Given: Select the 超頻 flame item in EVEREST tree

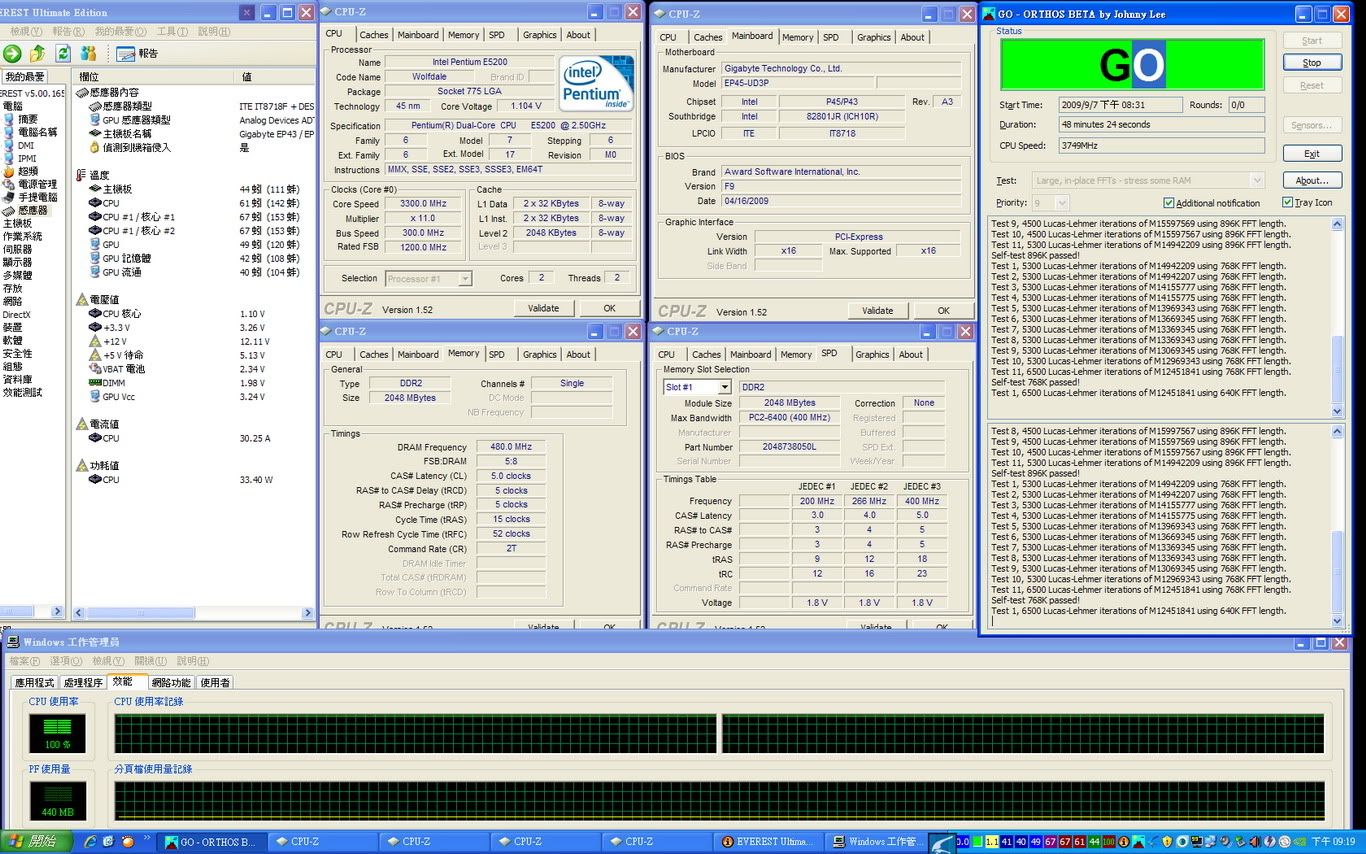Looking at the screenshot, I should pyautogui.click(x=20, y=171).
